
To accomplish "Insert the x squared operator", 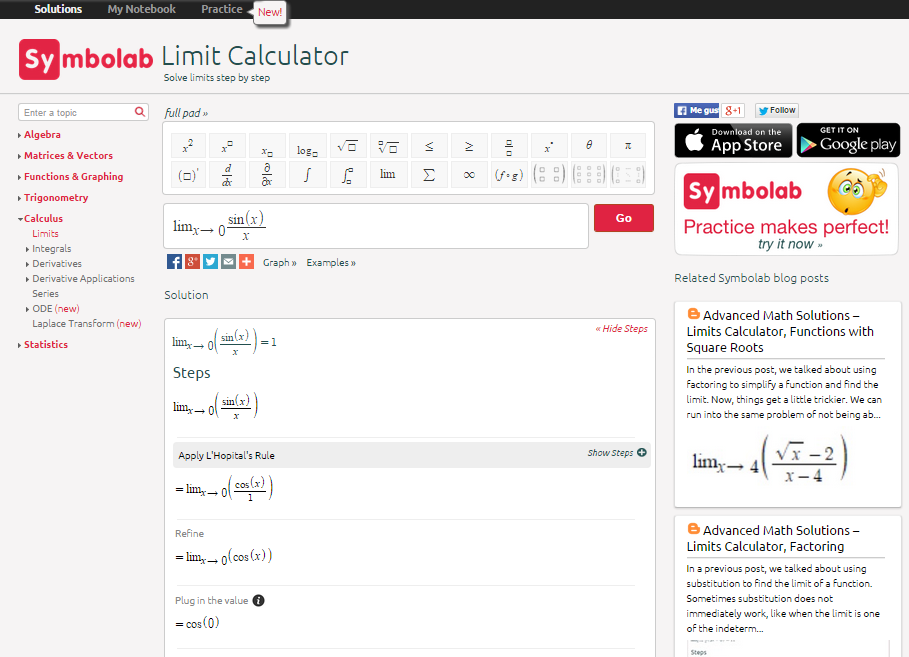I will pos(187,147).
